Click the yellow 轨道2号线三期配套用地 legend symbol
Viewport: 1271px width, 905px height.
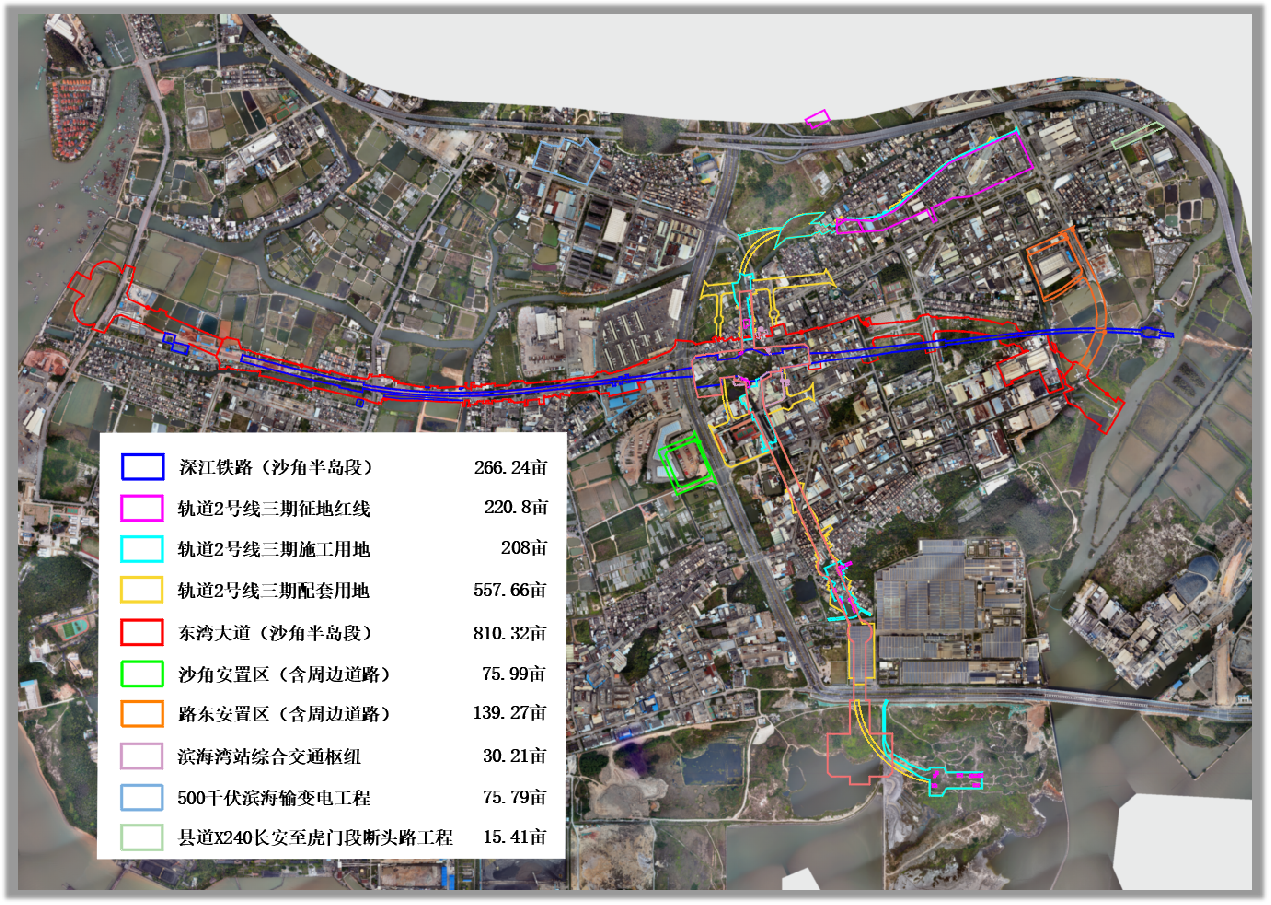(x=141, y=589)
